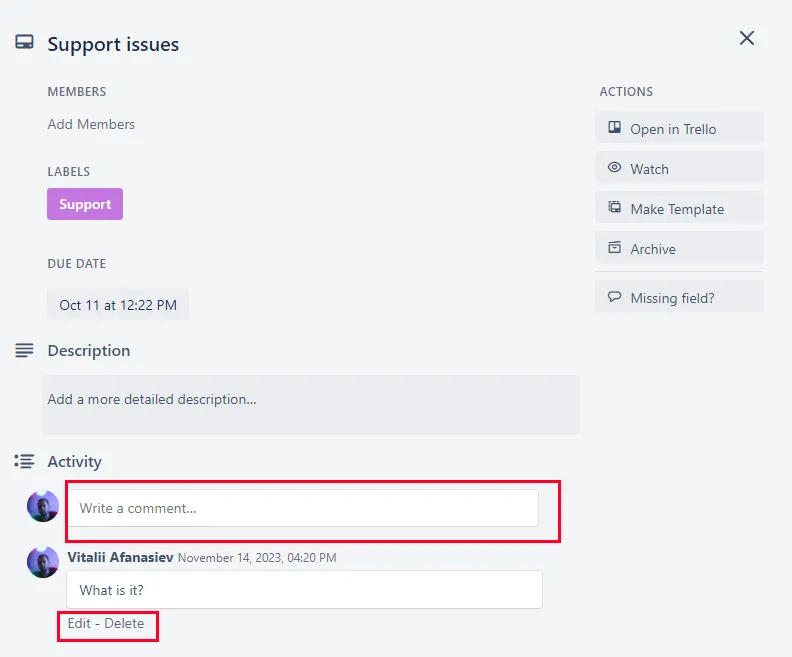Click the eye icon for Watch
792x657 pixels.
coord(614,167)
